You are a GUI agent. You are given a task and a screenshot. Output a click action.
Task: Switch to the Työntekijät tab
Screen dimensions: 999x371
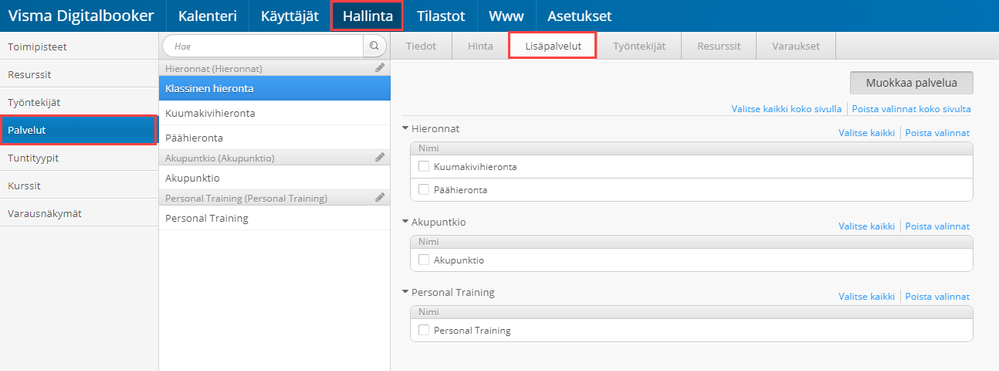[639, 47]
